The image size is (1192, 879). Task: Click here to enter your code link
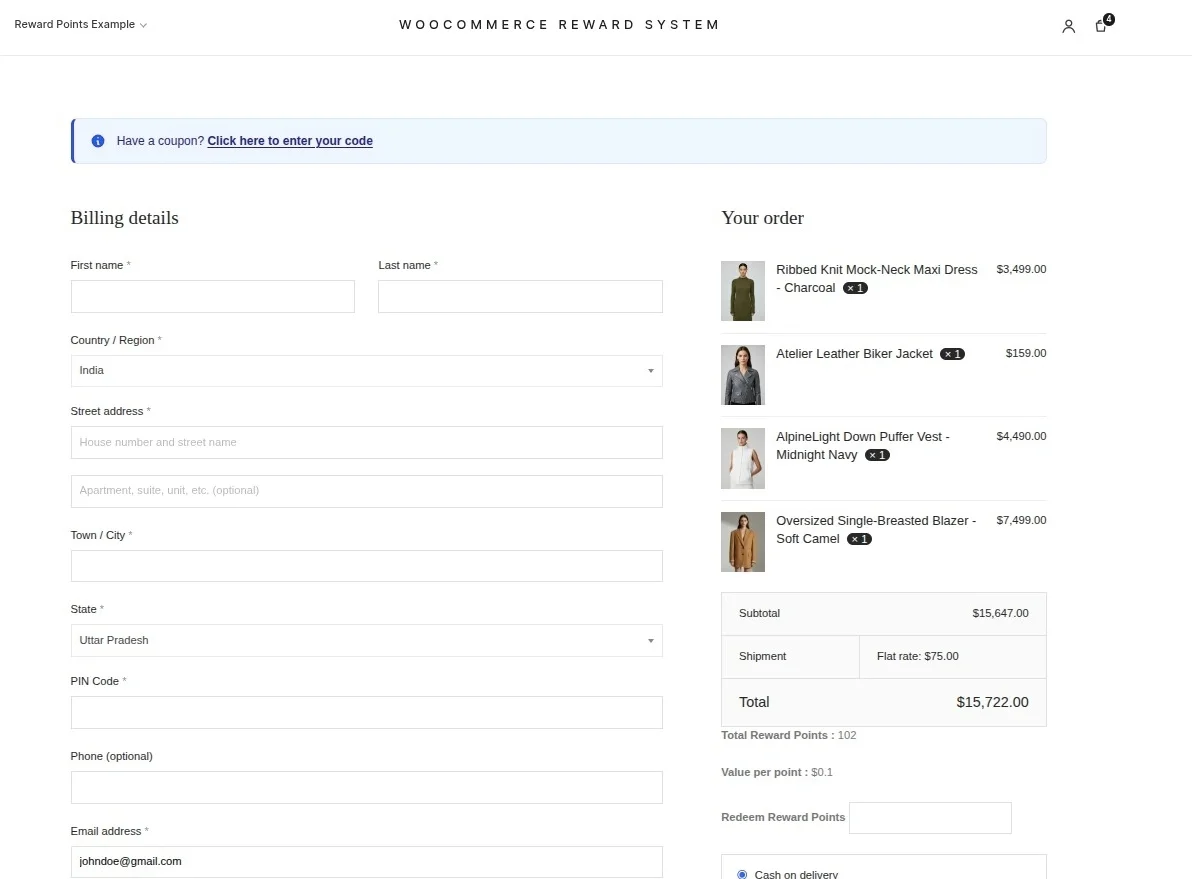tap(290, 141)
